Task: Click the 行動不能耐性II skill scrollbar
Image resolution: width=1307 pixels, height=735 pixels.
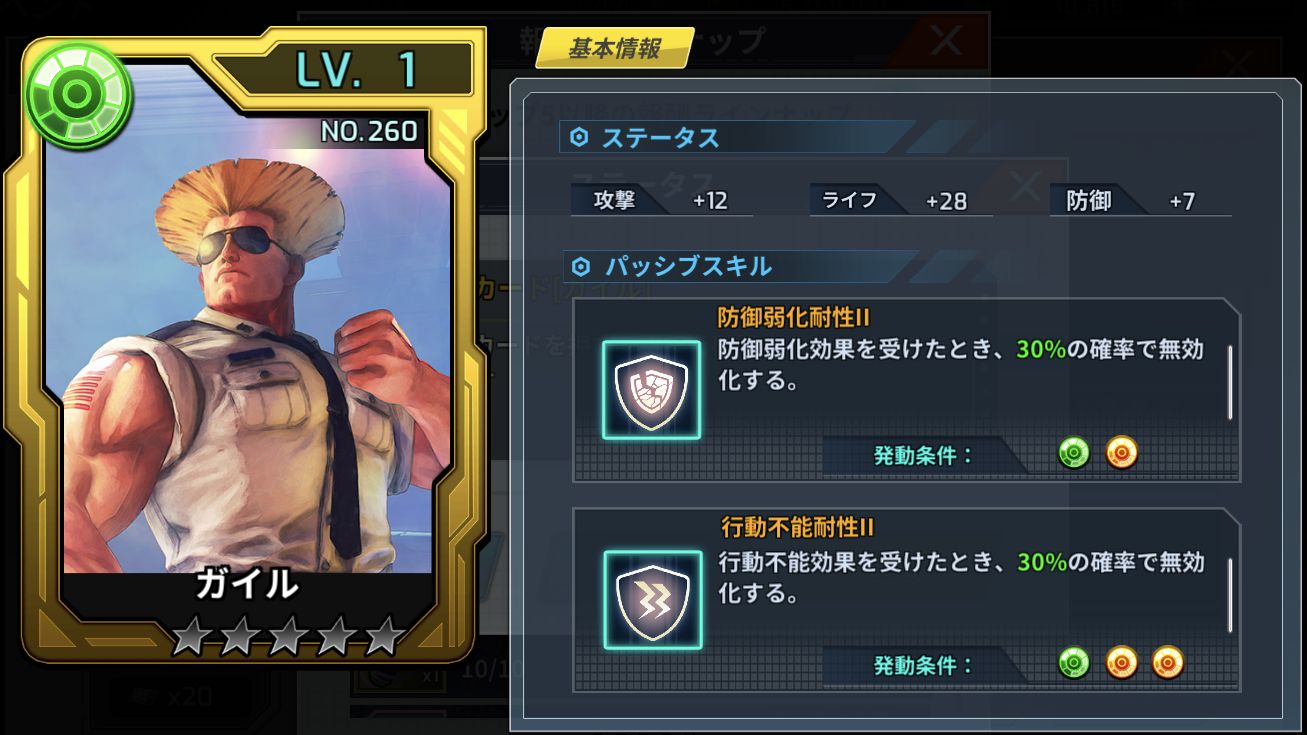Action: [x=1230, y=594]
